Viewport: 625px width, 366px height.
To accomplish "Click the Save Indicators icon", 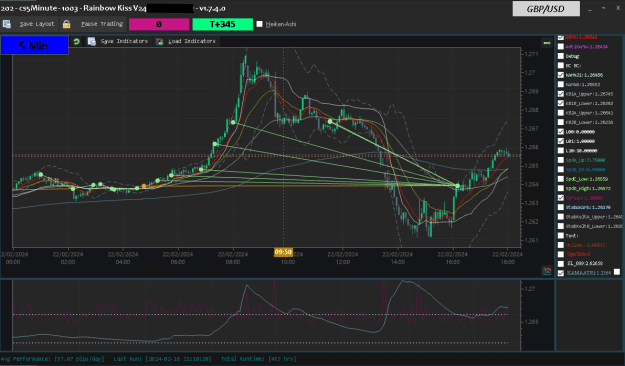I will pyautogui.click(x=92, y=41).
